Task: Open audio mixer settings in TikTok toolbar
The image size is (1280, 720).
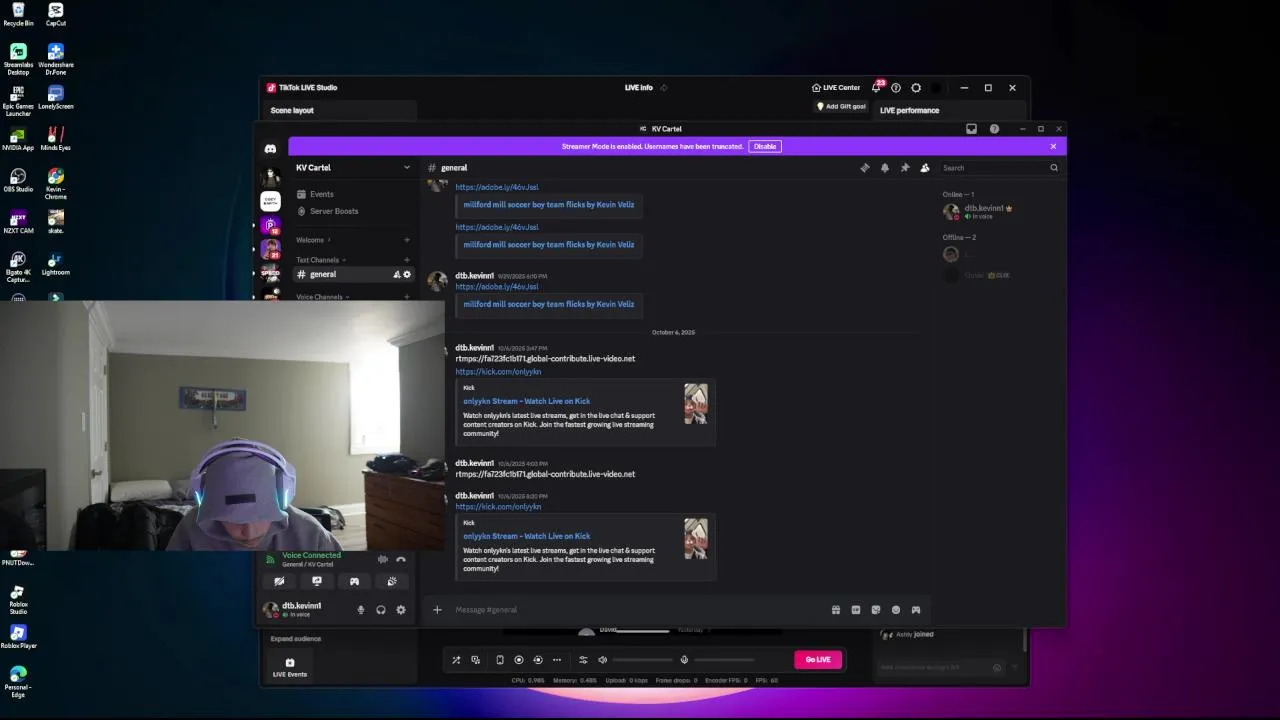Action: click(x=583, y=660)
